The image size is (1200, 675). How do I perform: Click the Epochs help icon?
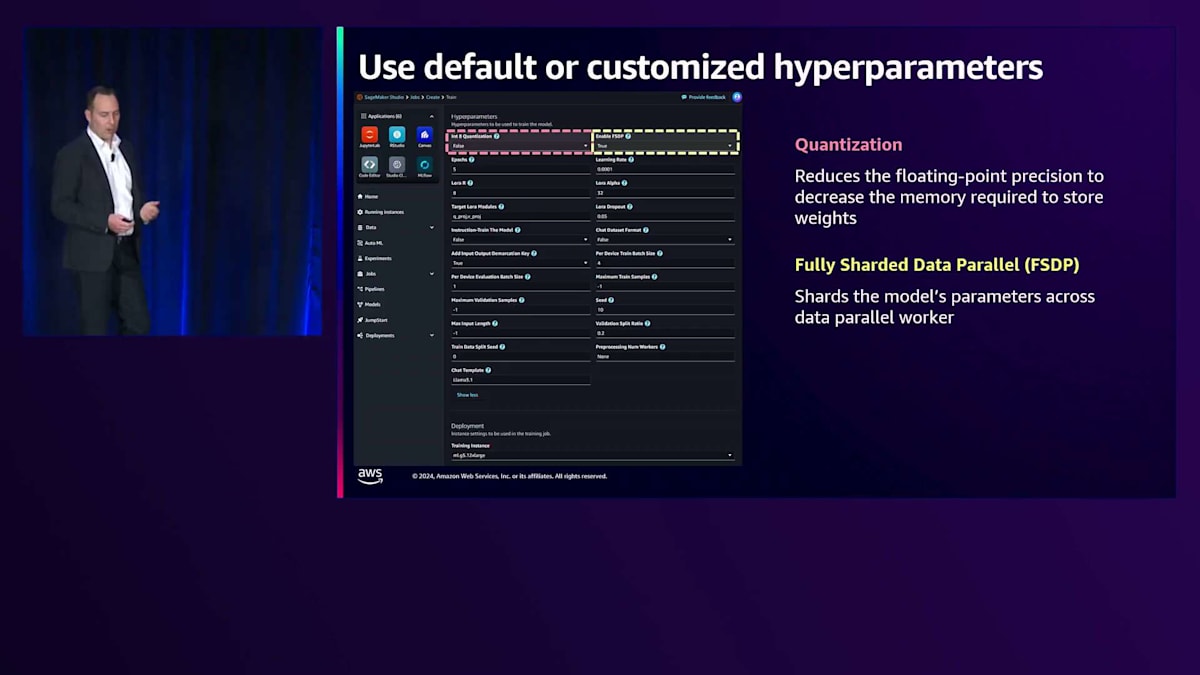pos(472,159)
